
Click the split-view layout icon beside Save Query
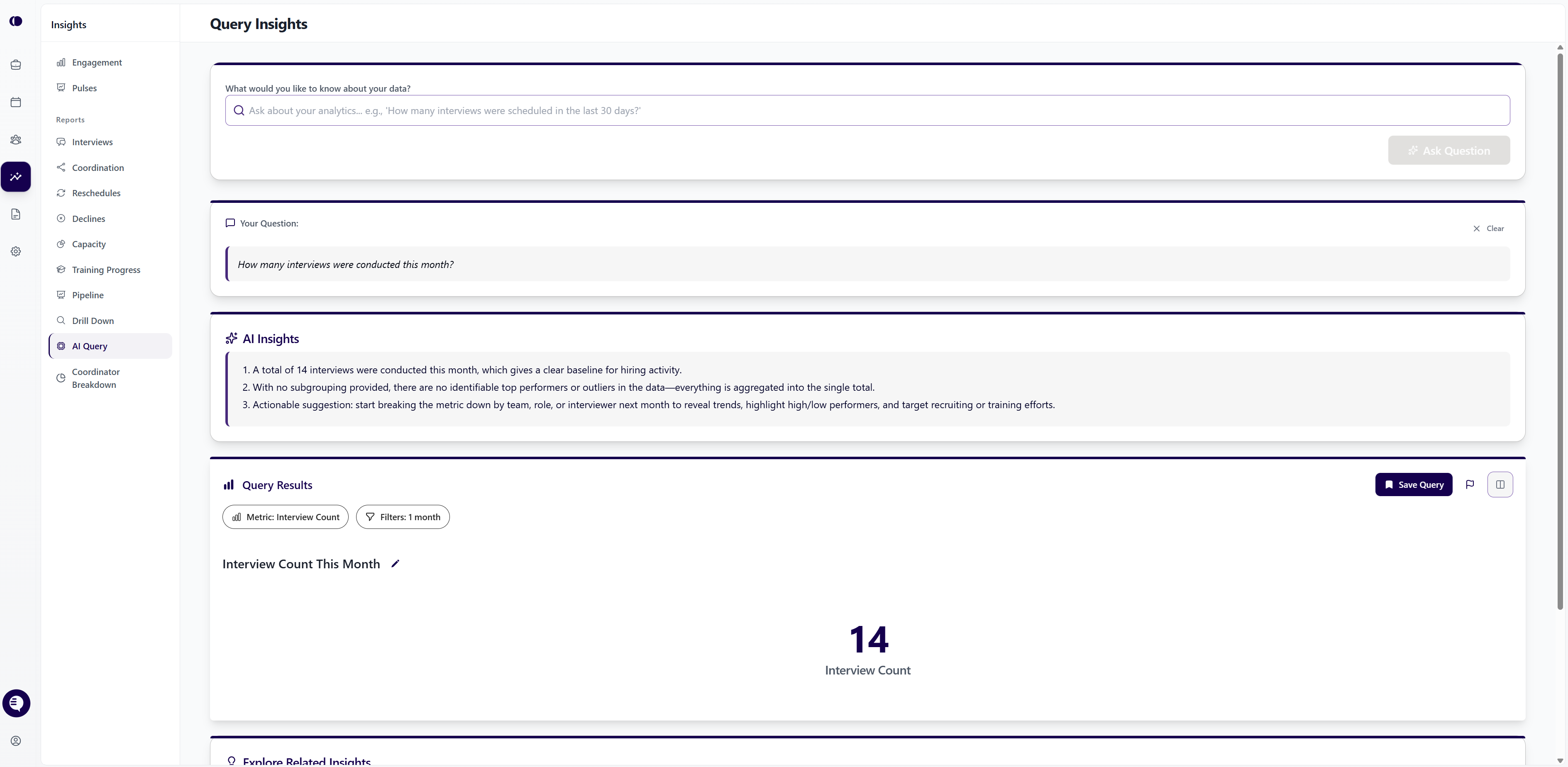(x=1500, y=485)
